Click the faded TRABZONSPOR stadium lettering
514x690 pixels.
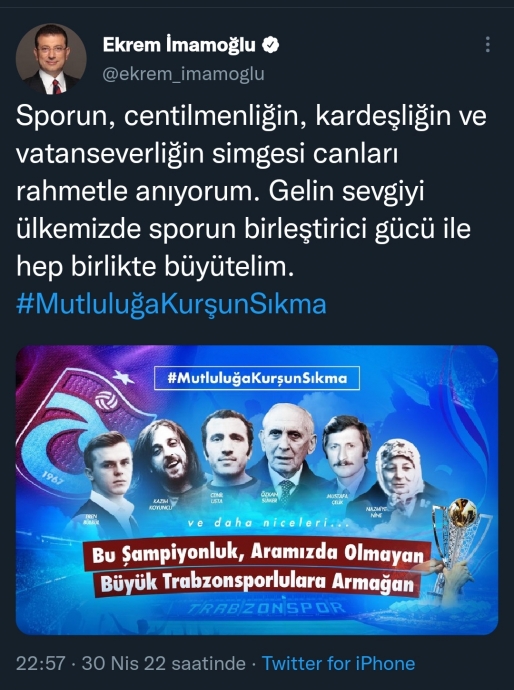point(267,609)
